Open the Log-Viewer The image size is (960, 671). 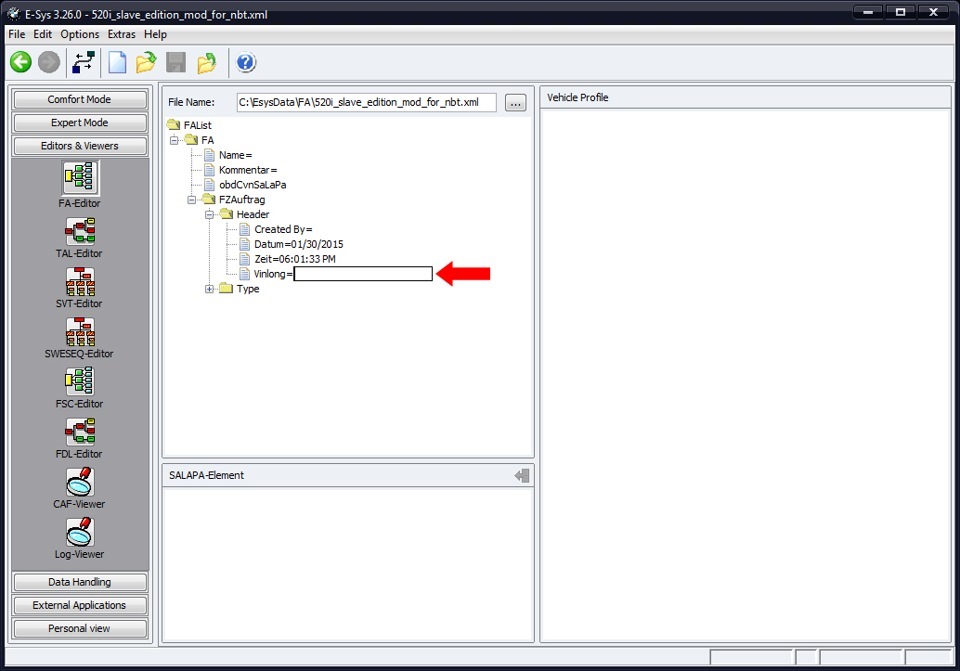pyautogui.click(x=80, y=532)
